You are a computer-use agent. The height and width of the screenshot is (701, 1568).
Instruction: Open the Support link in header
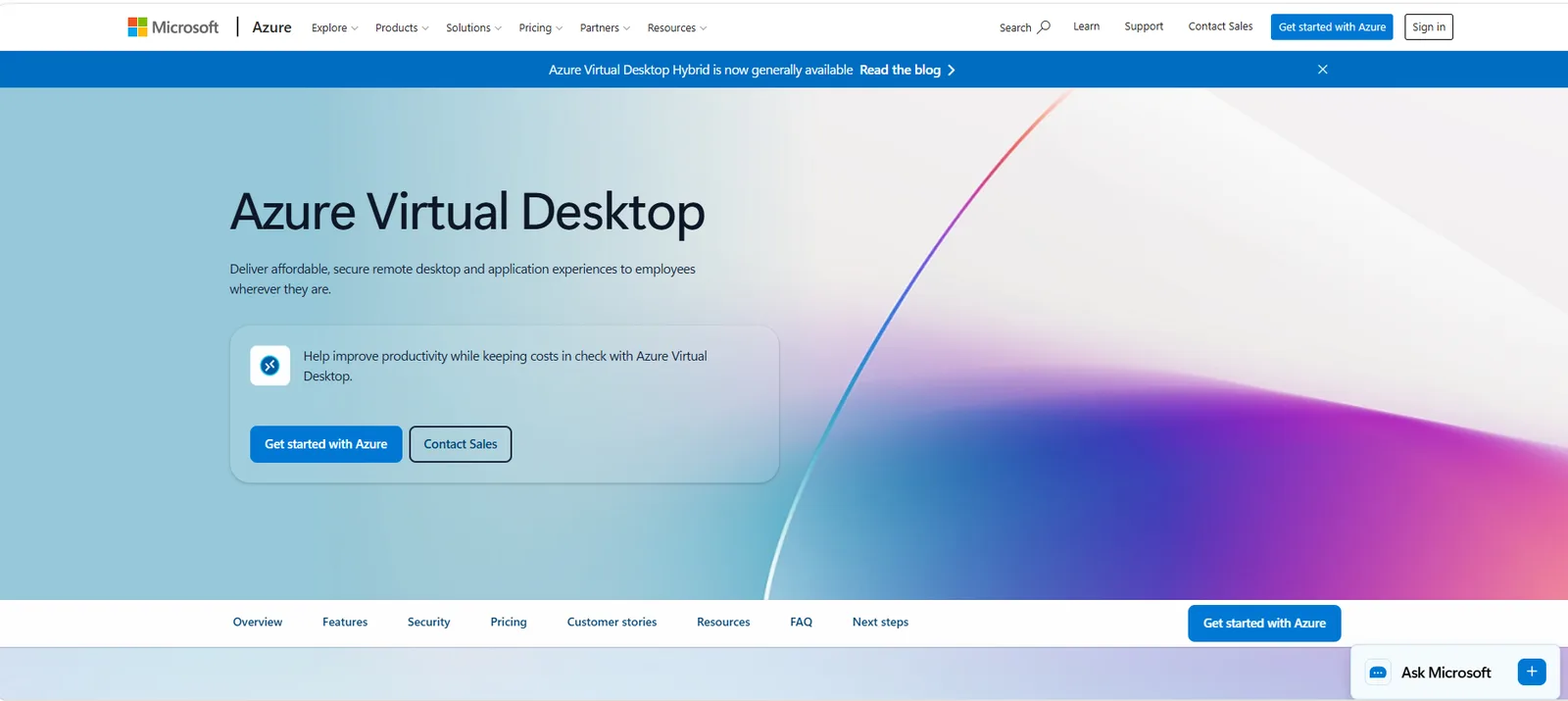point(1144,26)
